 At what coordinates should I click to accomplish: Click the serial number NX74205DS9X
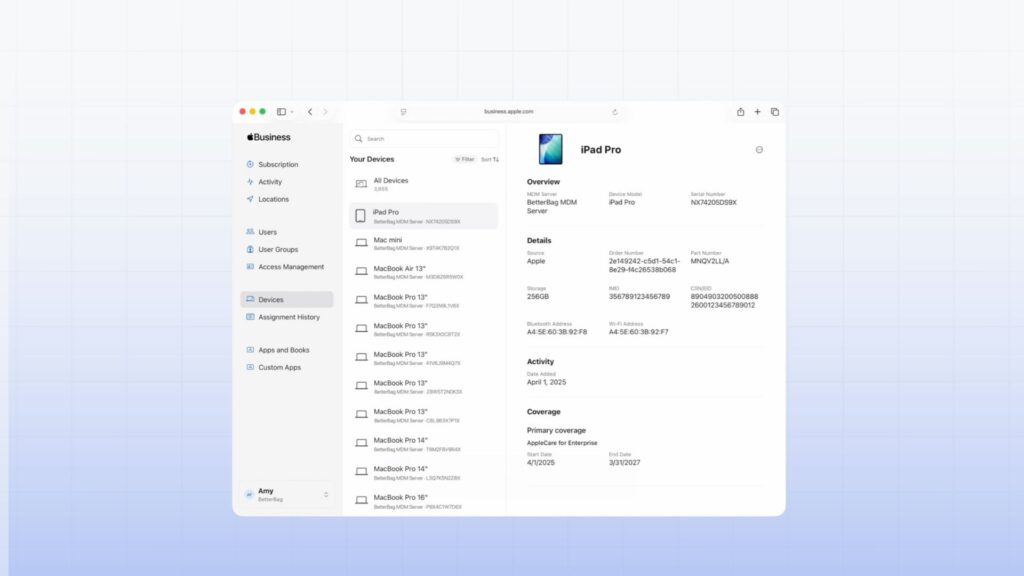tap(714, 202)
